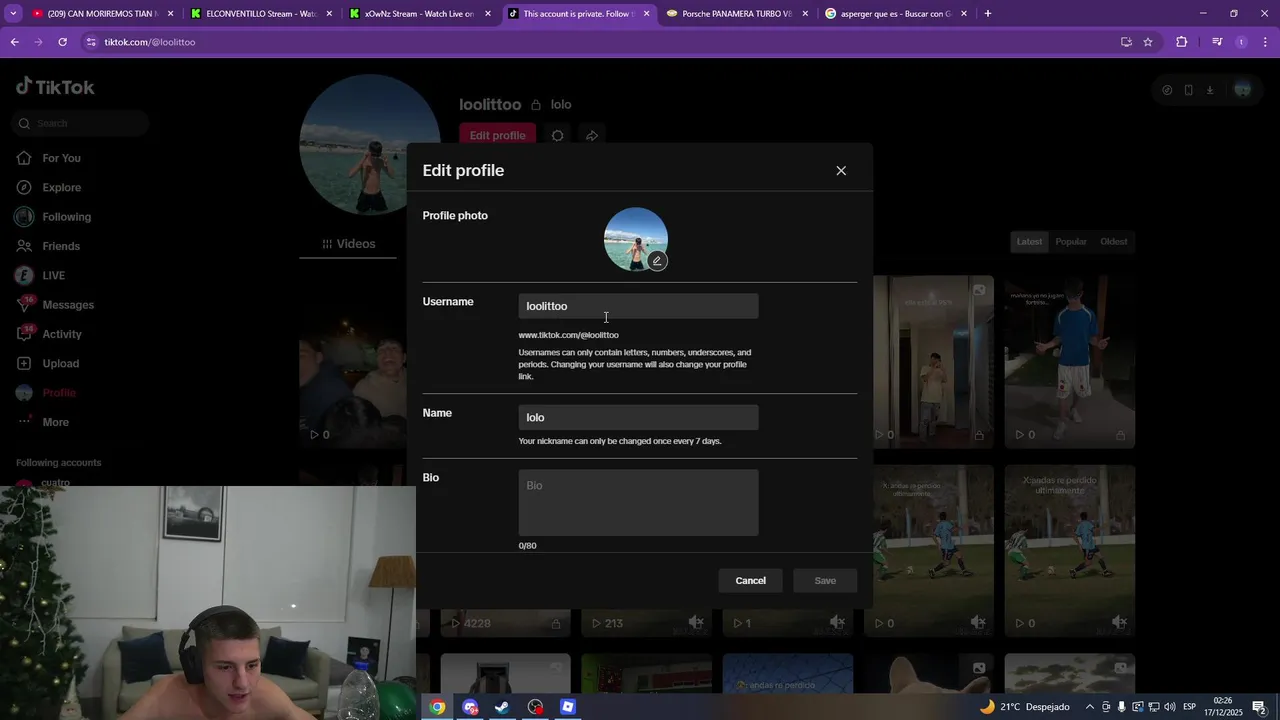The width and height of the screenshot is (1280, 720).
Task: Save the profile changes
Action: [x=825, y=581]
